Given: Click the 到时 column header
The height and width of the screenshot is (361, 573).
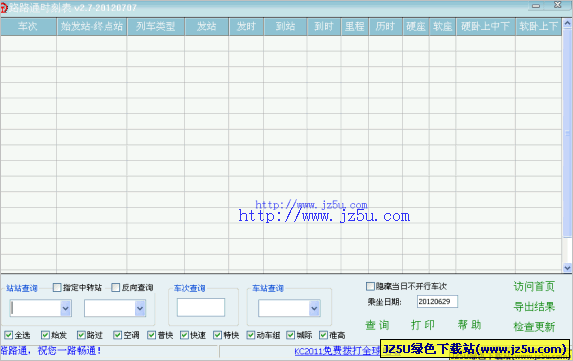Looking at the screenshot, I should click(324, 26).
